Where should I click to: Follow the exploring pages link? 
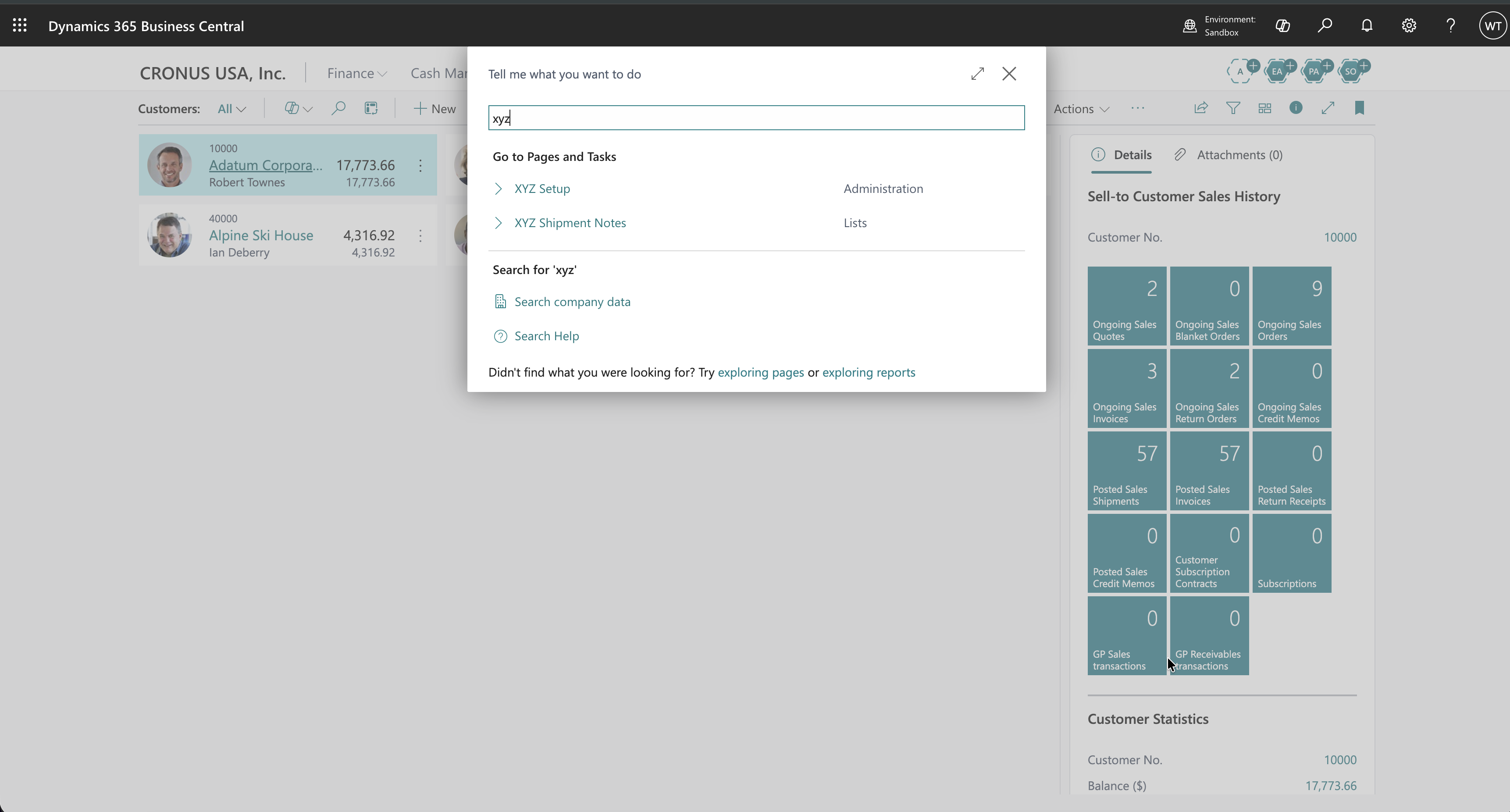(x=760, y=372)
